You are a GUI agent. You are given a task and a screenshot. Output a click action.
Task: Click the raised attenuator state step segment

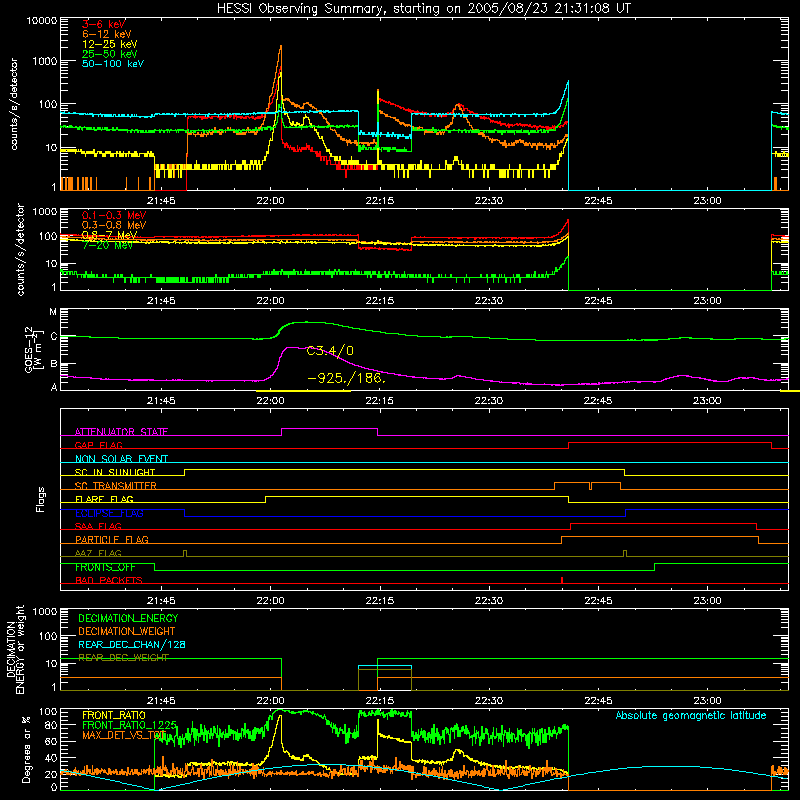[x=330, y=429]
